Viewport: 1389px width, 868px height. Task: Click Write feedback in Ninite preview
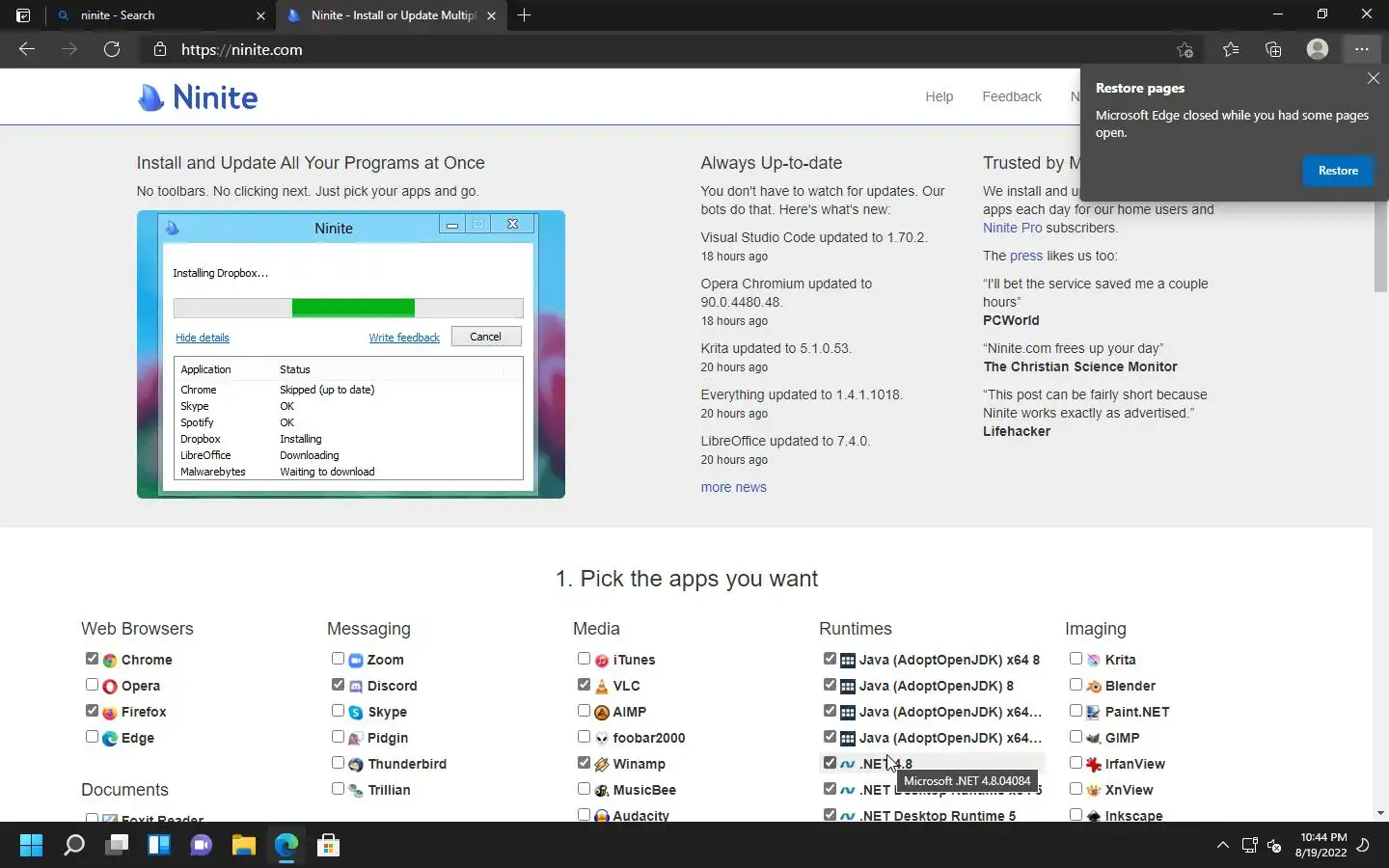pyautogui.click(x=404, y=338)
